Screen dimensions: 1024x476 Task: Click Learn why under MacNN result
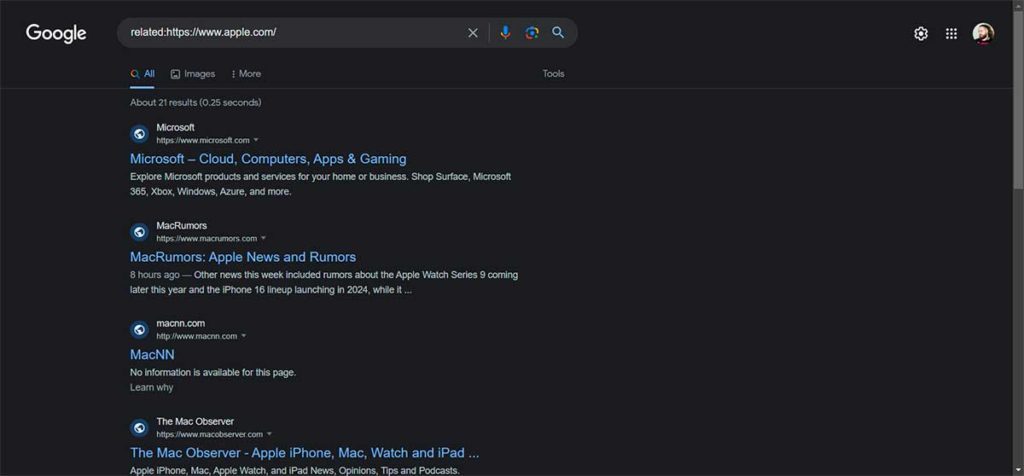coord(152,387)
